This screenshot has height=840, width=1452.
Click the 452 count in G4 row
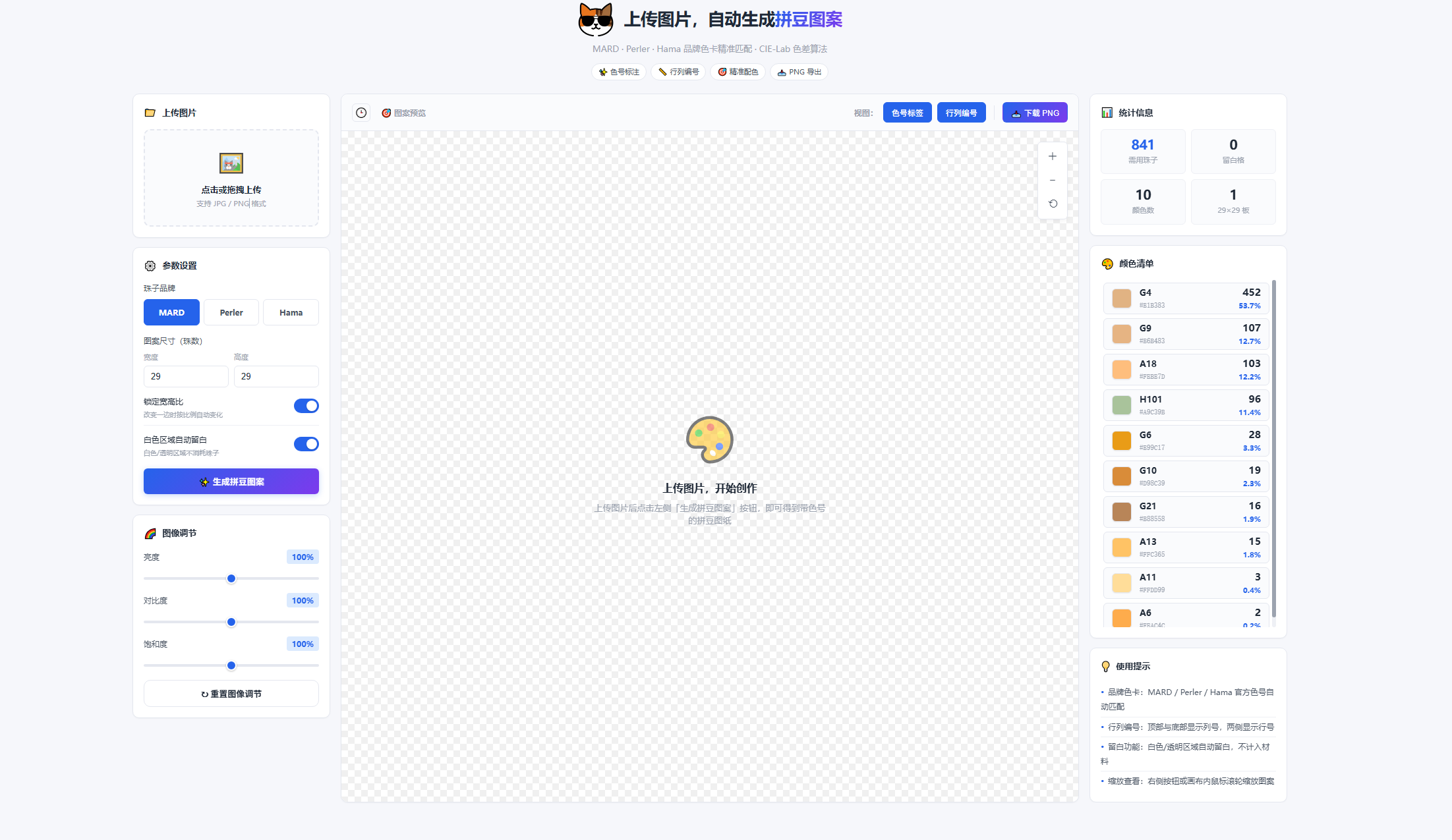pos(1251,293)
